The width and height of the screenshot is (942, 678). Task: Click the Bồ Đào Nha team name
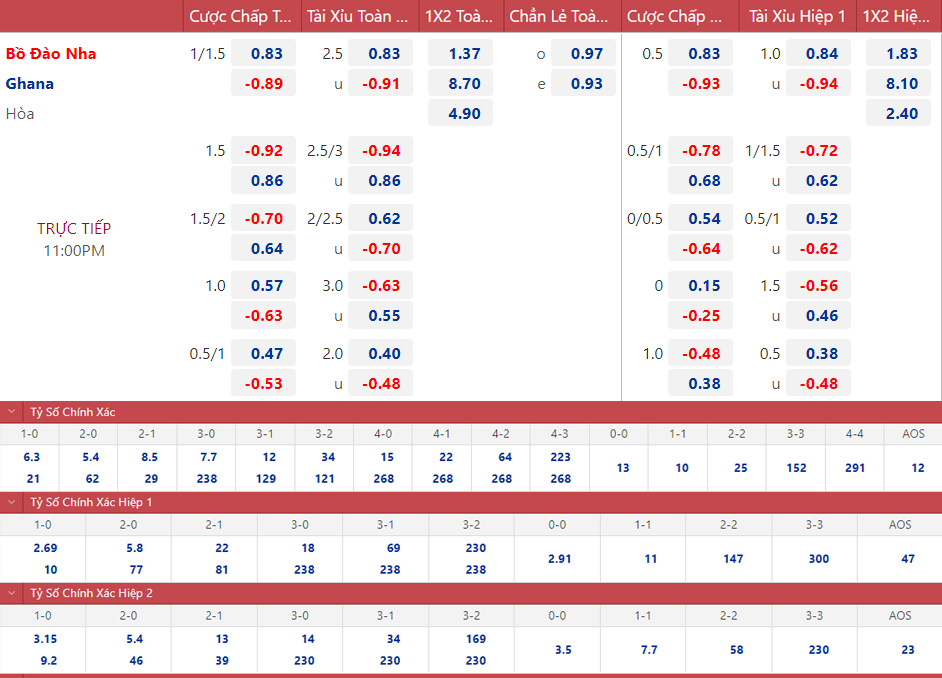(51, 53)
